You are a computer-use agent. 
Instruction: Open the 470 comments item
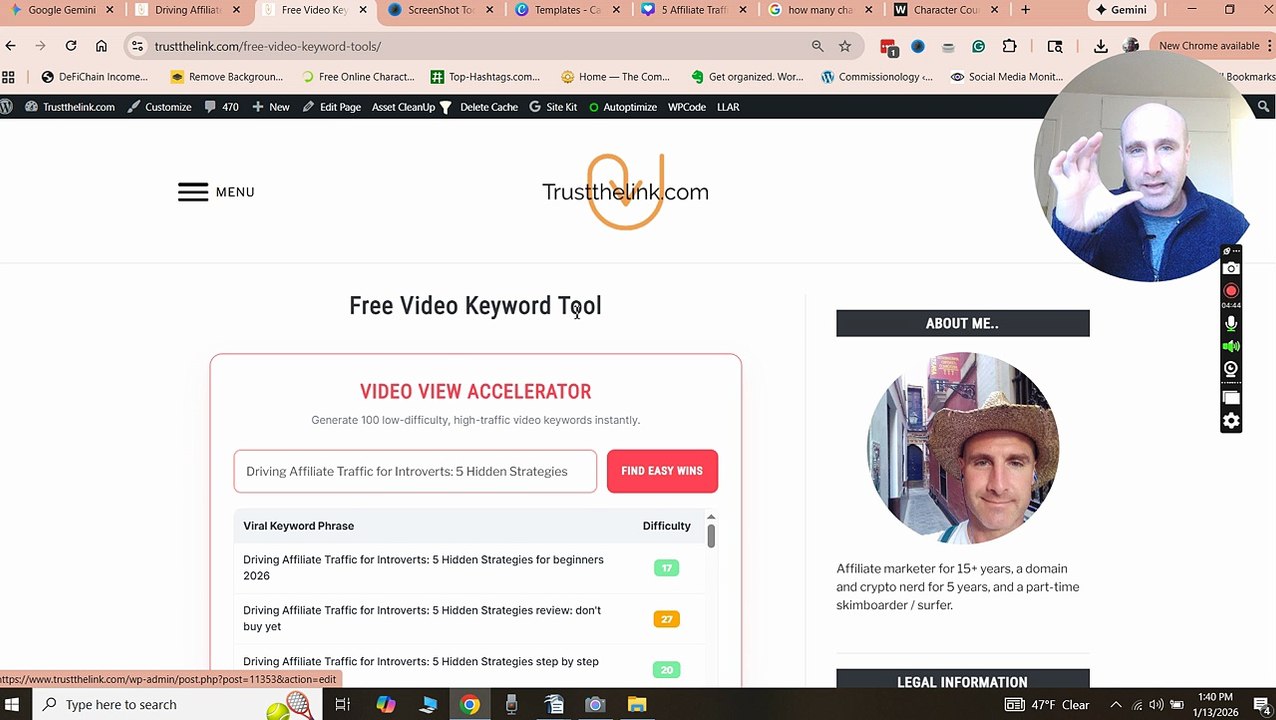[221, 107]
